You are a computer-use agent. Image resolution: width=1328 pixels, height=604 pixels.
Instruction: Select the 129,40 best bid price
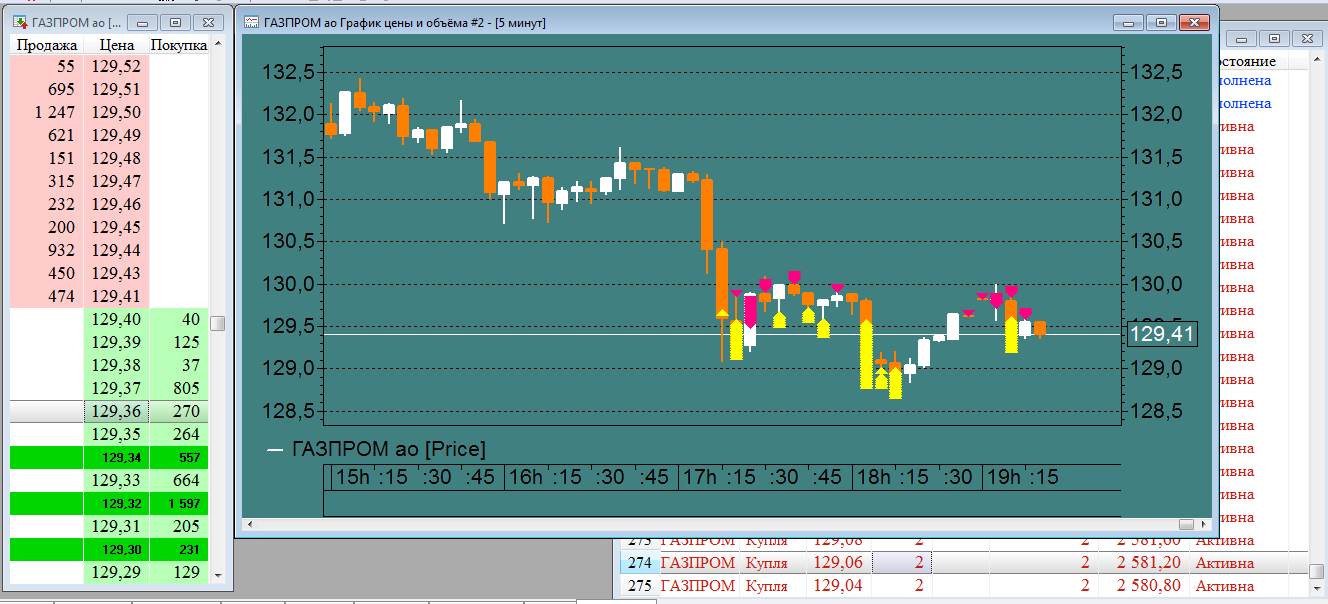[117, 319]
